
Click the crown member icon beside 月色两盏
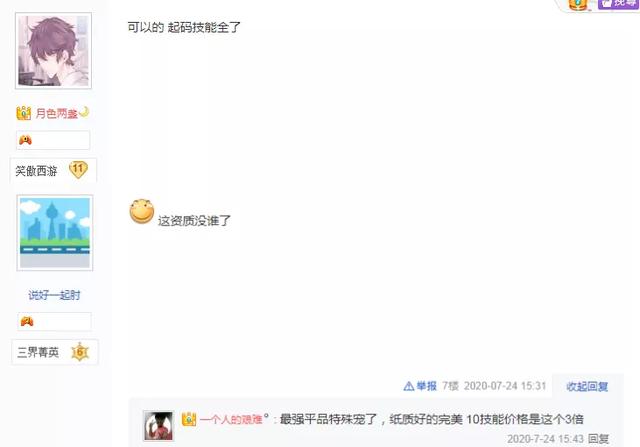pyautogui.click(x=24, y=113)
